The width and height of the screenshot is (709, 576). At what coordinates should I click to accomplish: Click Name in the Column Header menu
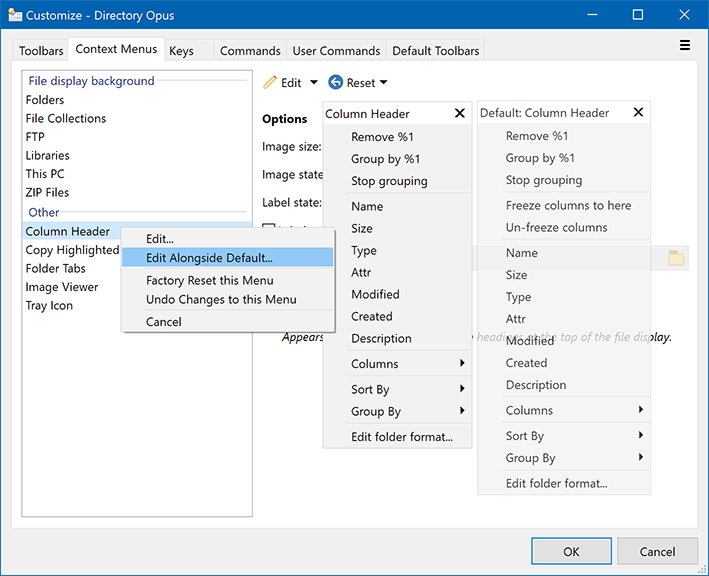click(398, 206)
